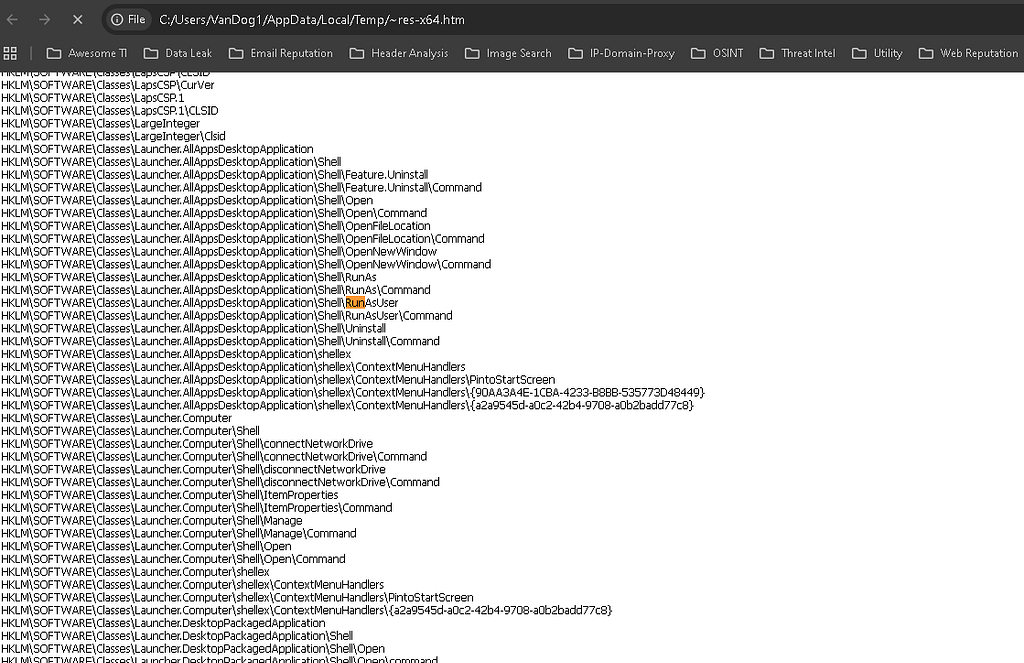Click the highlighted Run in RunAsUser line
This screenshot has width=1024, height=663.
355,303
